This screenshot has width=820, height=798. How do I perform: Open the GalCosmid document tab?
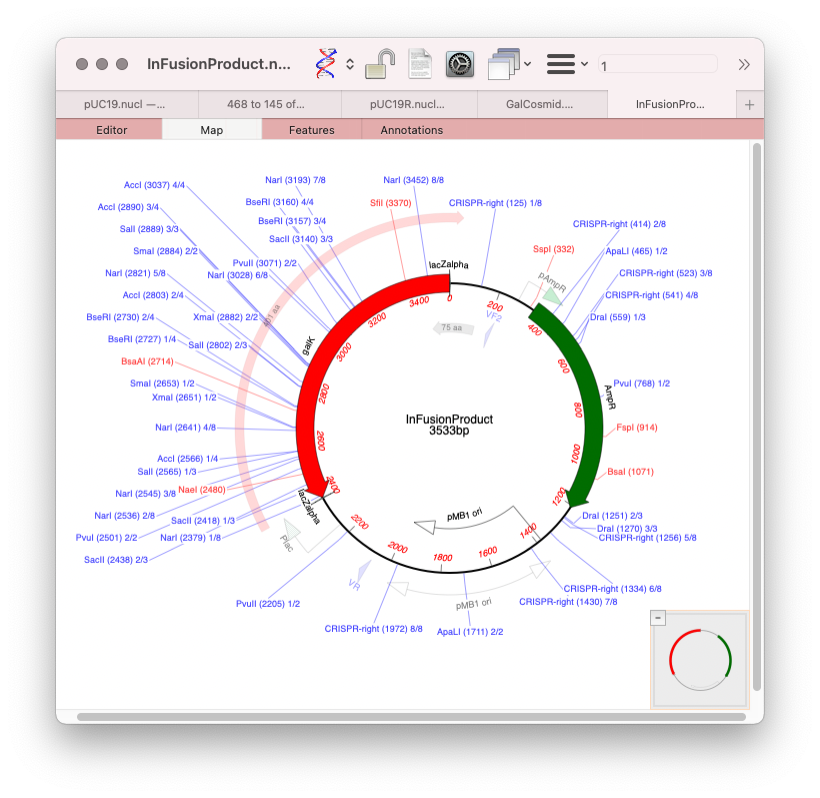(542, 103)
